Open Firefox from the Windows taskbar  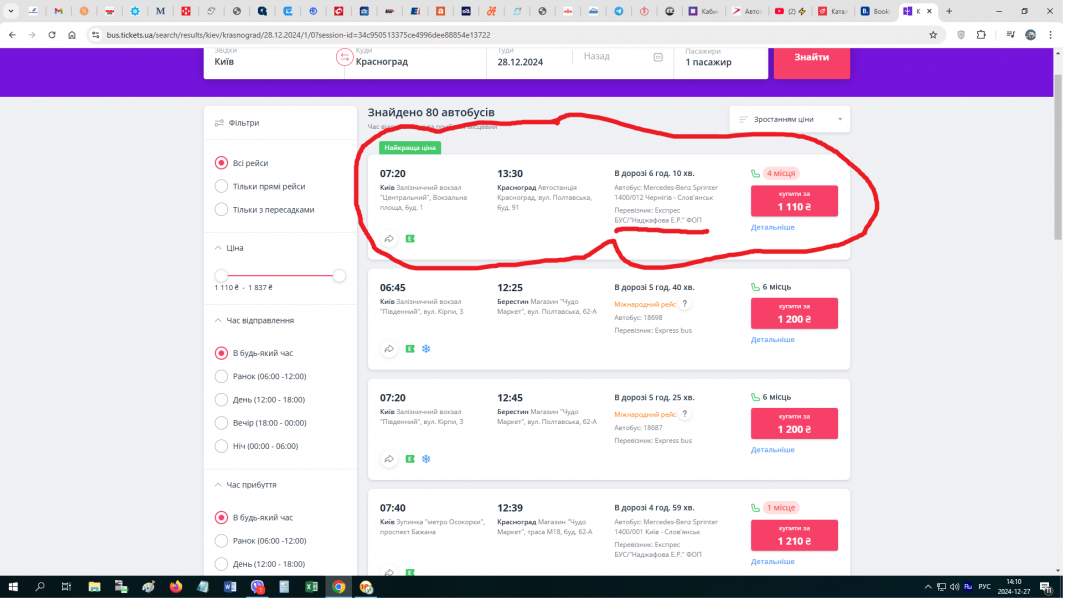point(176,587)
